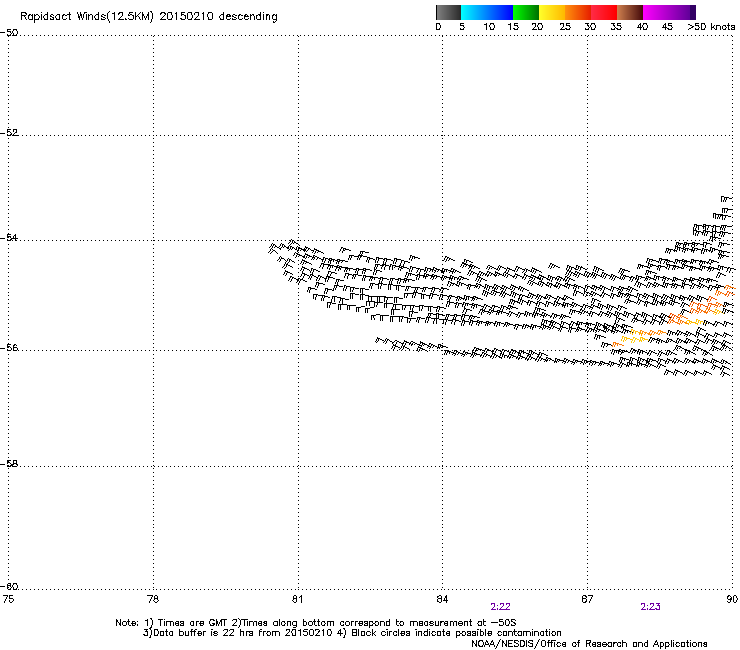Viewport: 740px width, 650px height.
Task: Click the brown 35-40 knots color band
Action: click(x=630, y=12)
